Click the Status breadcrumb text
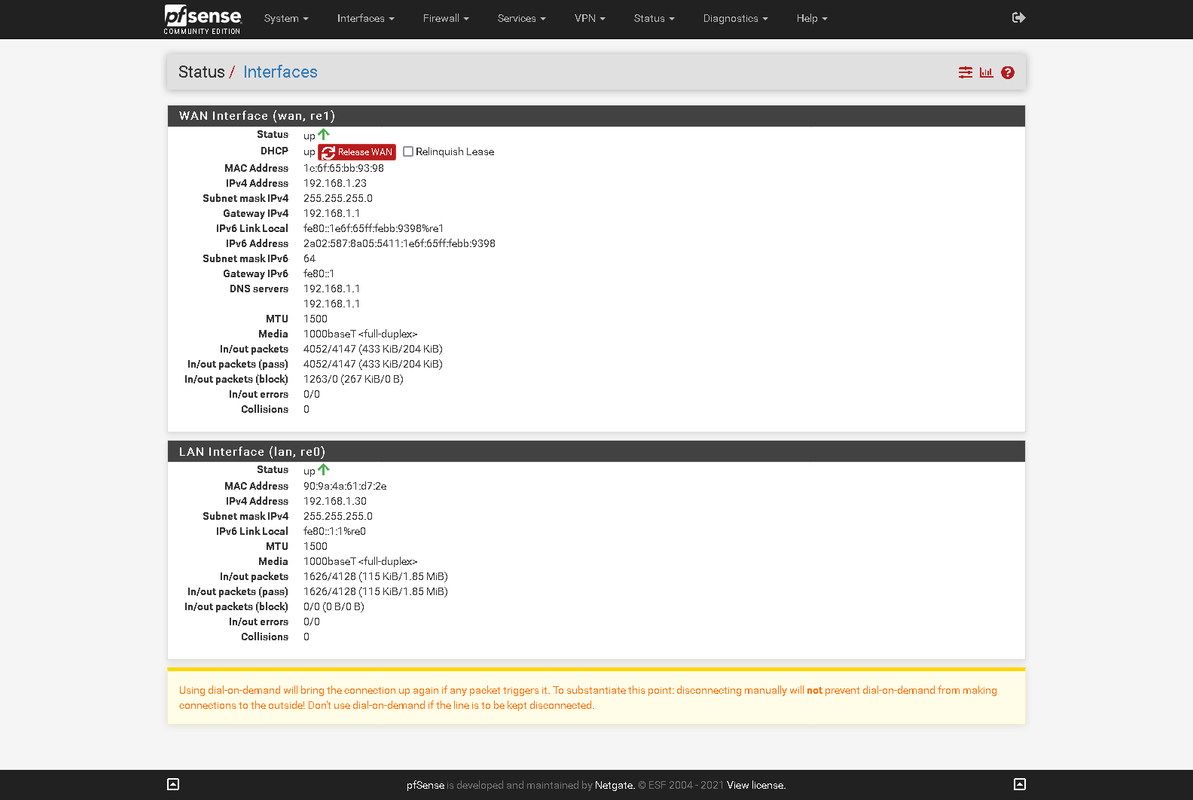The image size is (1193, 800). coord(202,72)
